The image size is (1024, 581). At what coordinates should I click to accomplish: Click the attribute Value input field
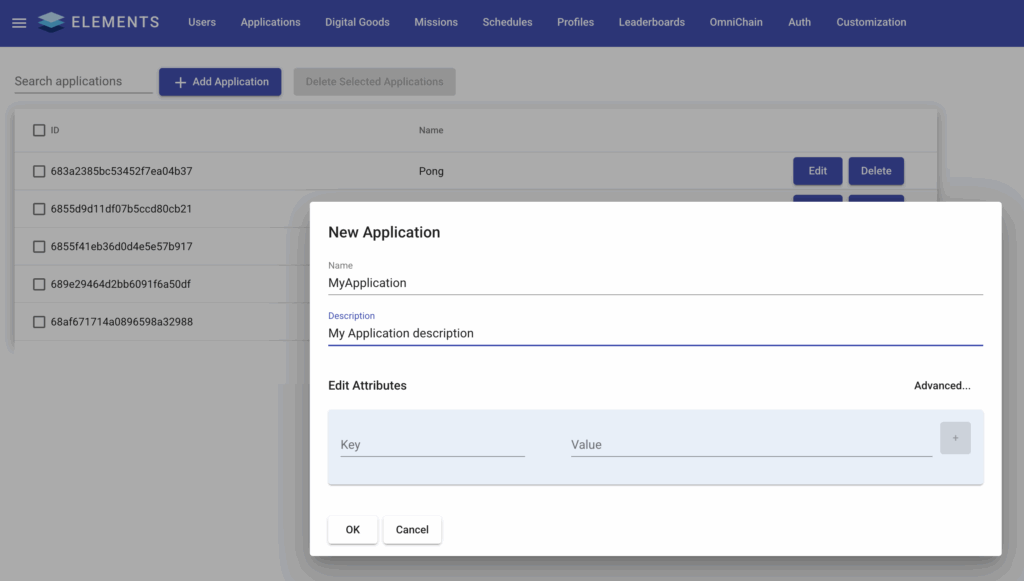(x=751, y=445)
